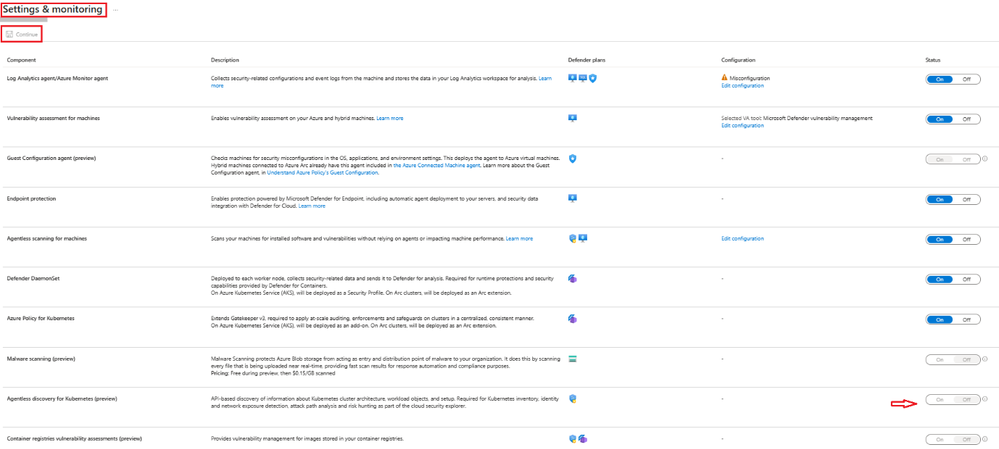
Task: Click the monitor plan icon for Endpoint protection
Action: pos(572,199)
